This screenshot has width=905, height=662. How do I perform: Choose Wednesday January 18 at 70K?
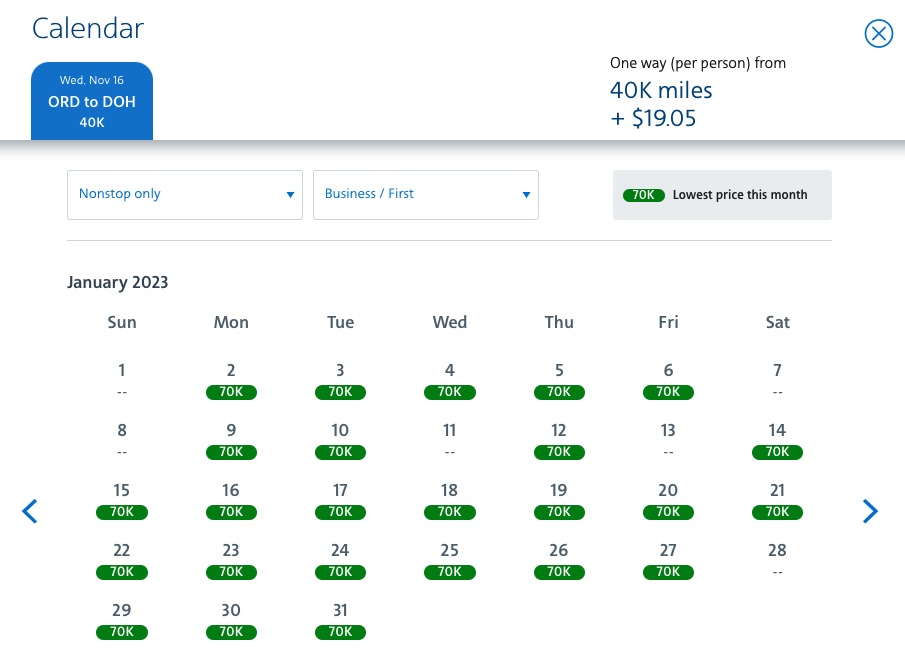(x=450, y=501)
